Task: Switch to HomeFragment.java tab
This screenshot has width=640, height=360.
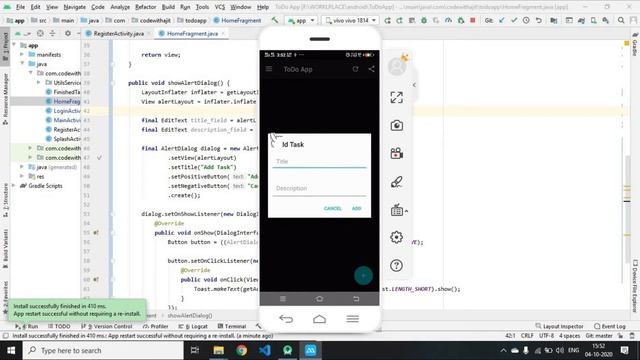Action: pyautogui.click(x=192, y=33)
